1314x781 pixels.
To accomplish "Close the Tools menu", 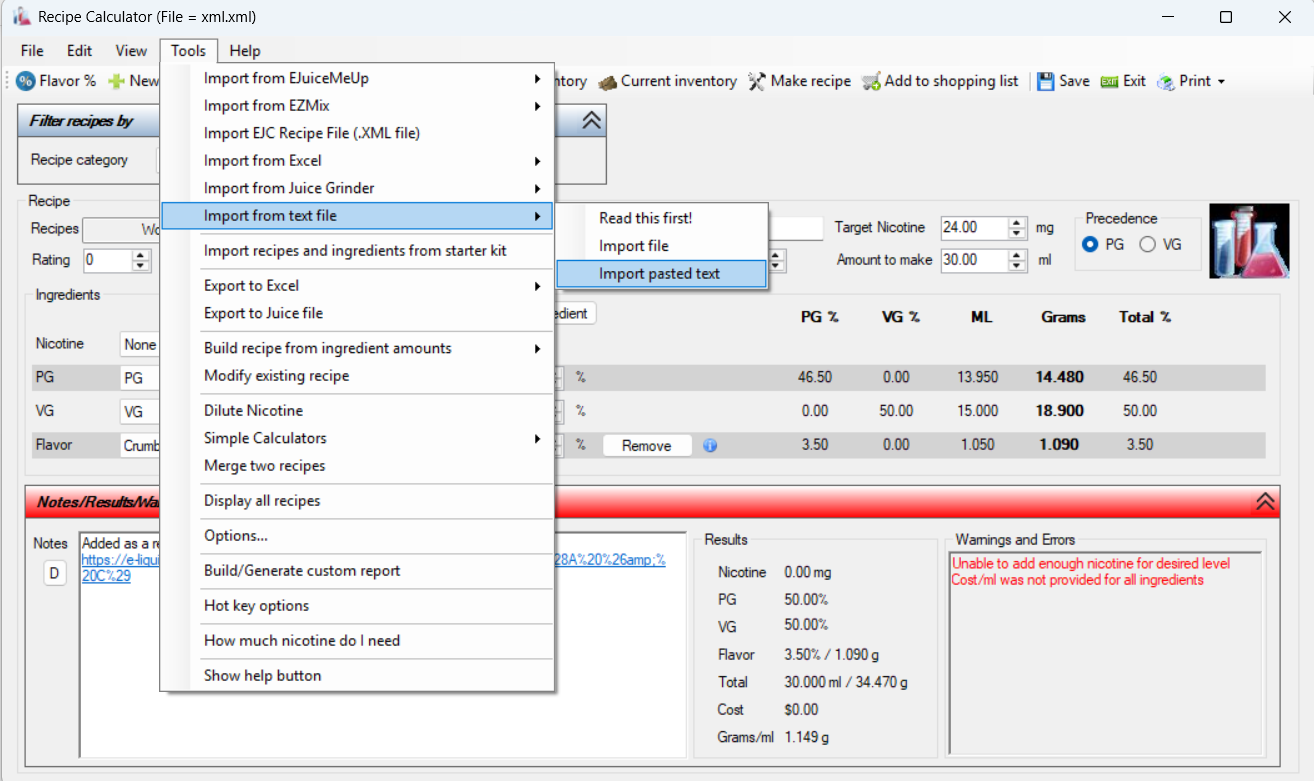I will pyautogui.click(x=188, y=51).
